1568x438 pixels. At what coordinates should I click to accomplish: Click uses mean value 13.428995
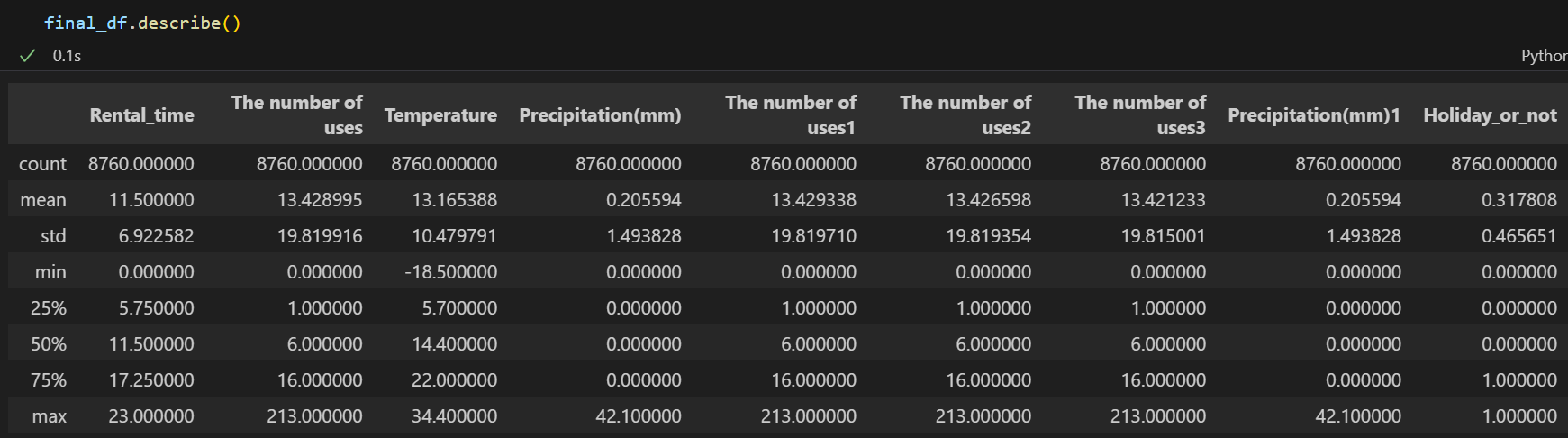tap(320, 200)
